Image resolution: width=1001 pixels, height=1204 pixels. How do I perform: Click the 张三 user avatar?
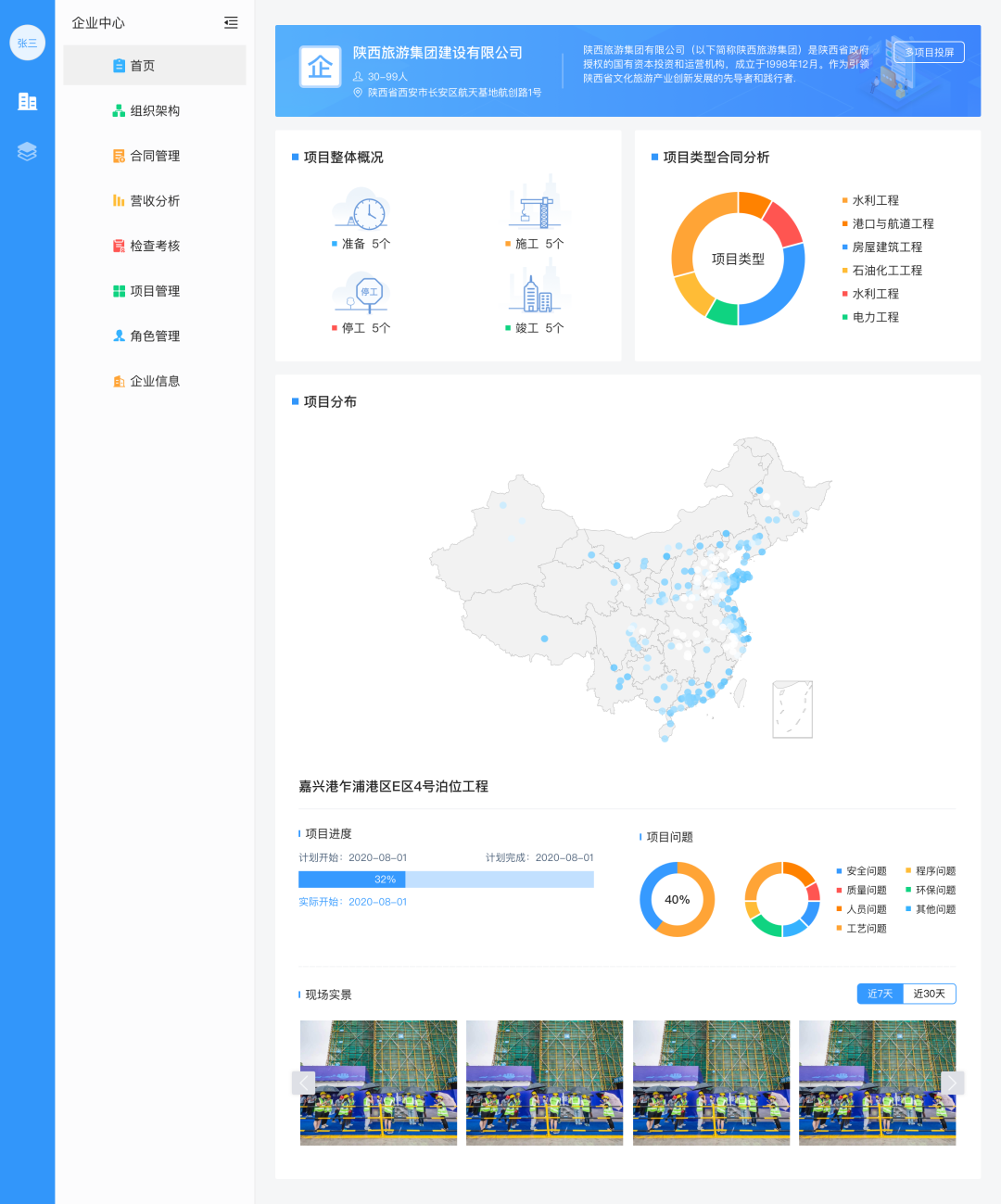pos(27,43)
